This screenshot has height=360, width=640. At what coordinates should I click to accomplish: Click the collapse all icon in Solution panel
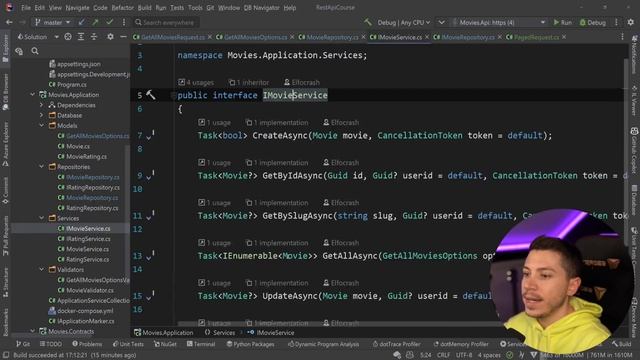[x=94, y=37]
